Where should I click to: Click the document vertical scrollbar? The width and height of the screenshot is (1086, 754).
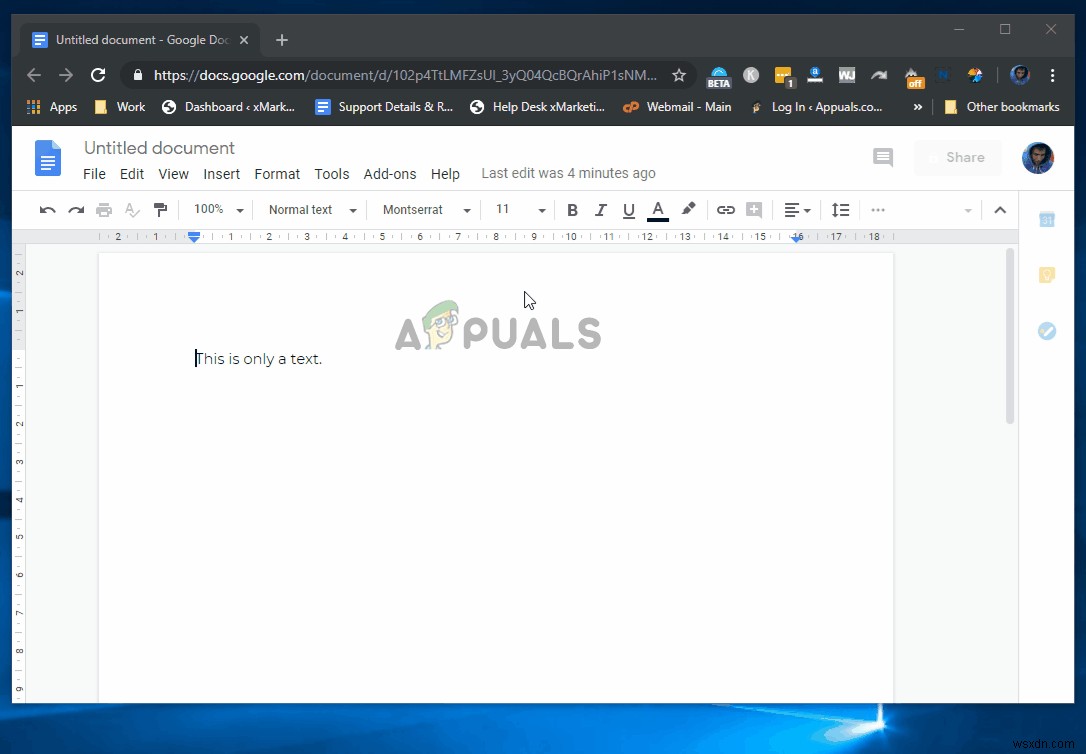tap(1010, 336)
